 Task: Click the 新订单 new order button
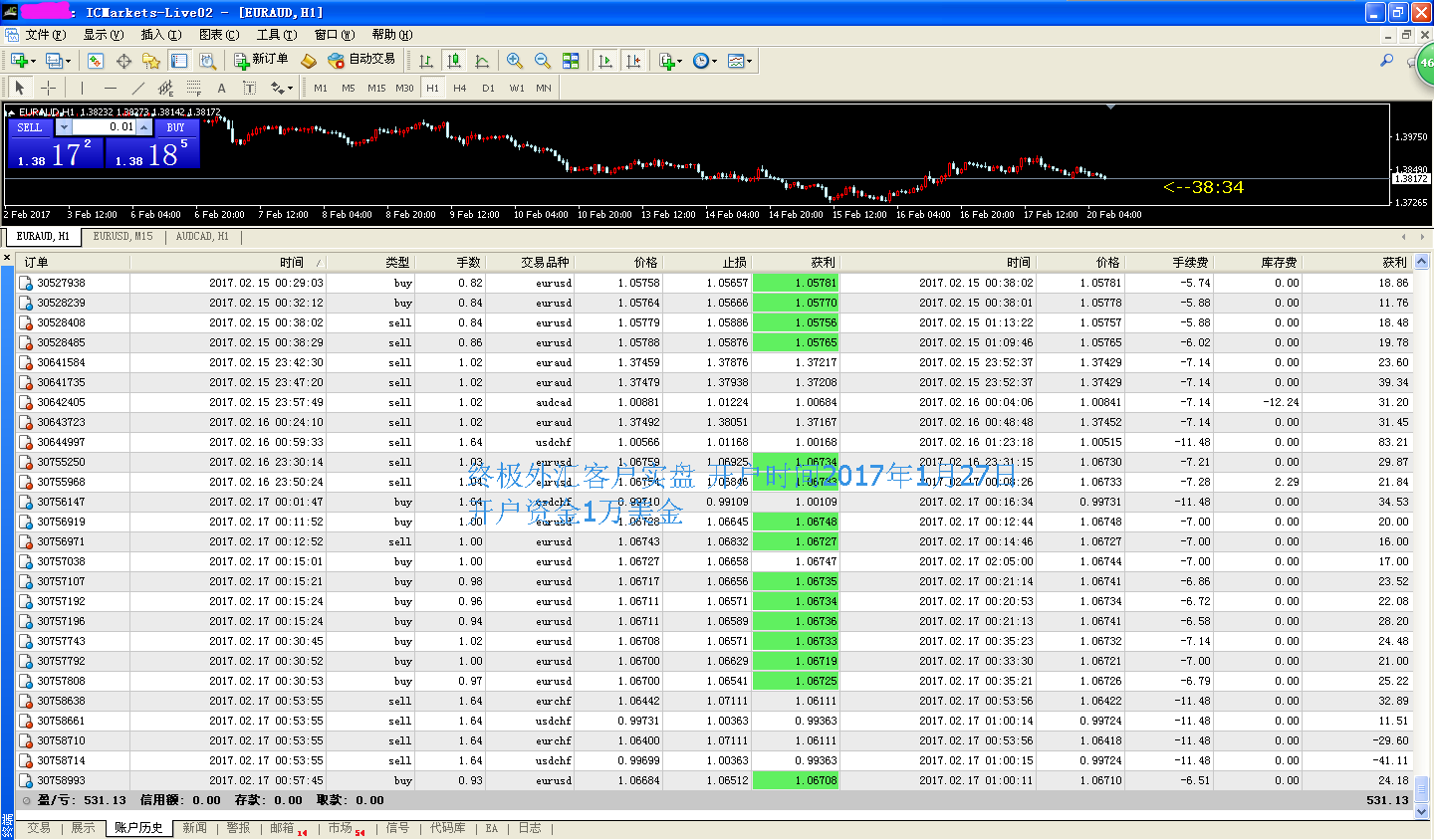(261, 60)
